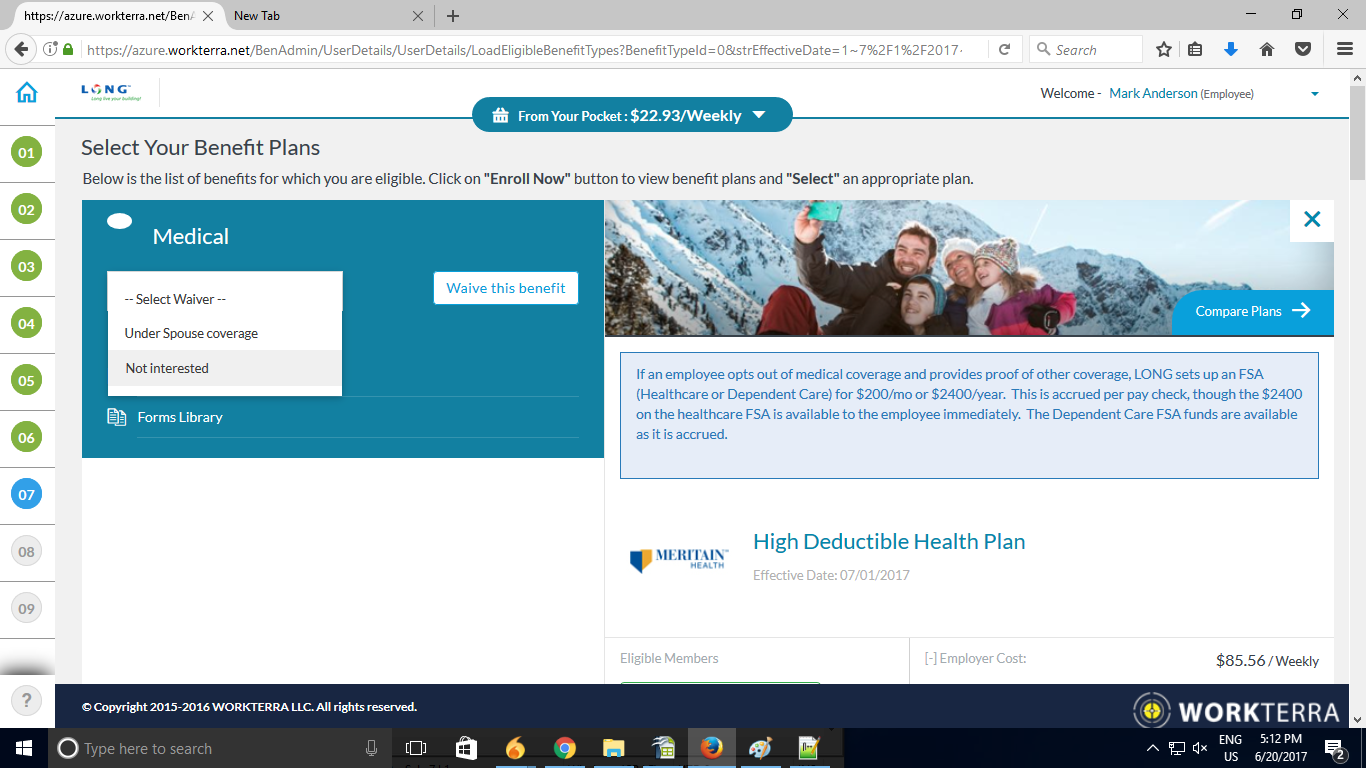1366x768 pixels.
Task: Open Chrome from the Windows taskbar
Action: (565, 748)
